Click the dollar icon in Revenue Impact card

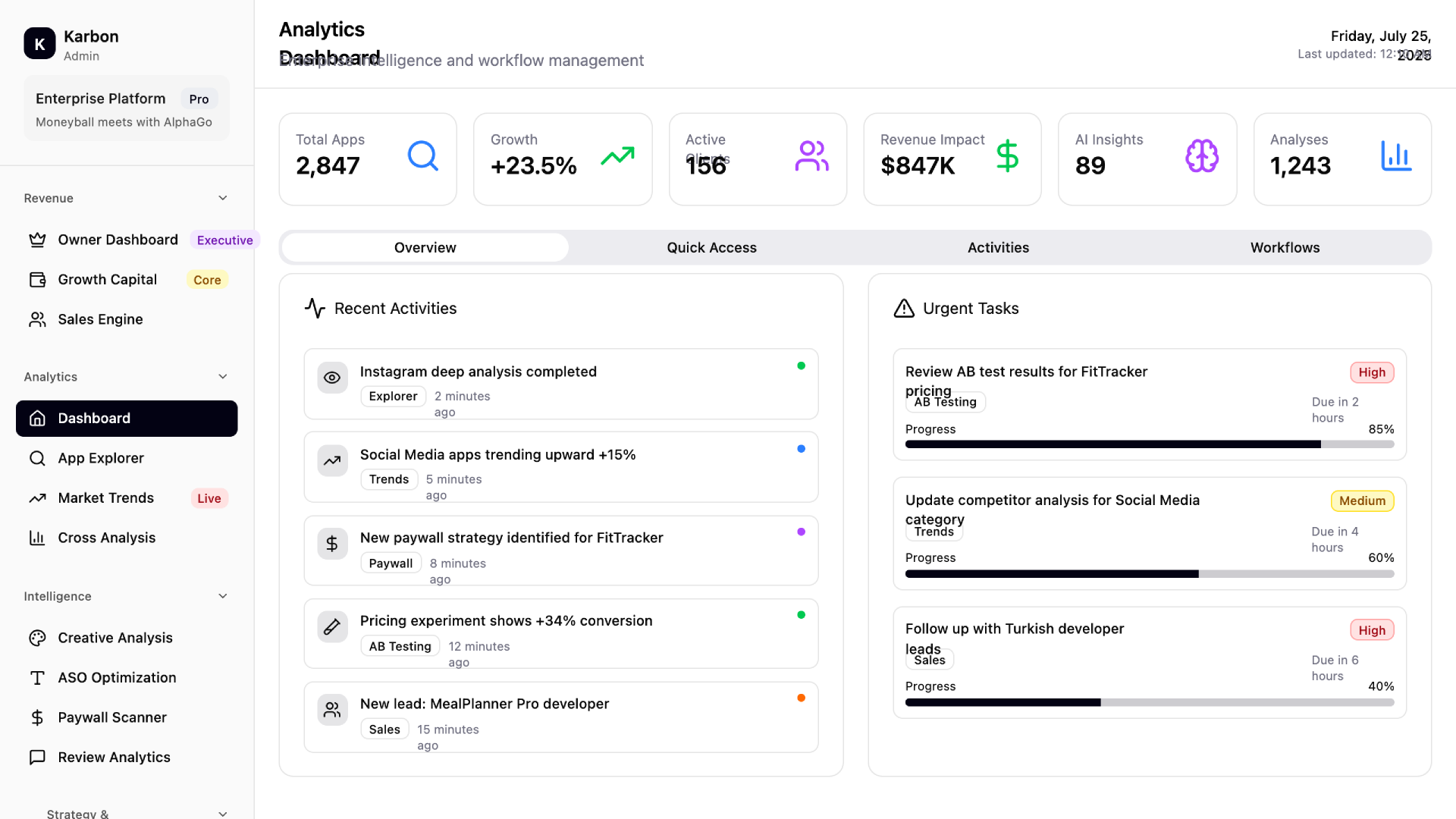[x=1007, y=156]
